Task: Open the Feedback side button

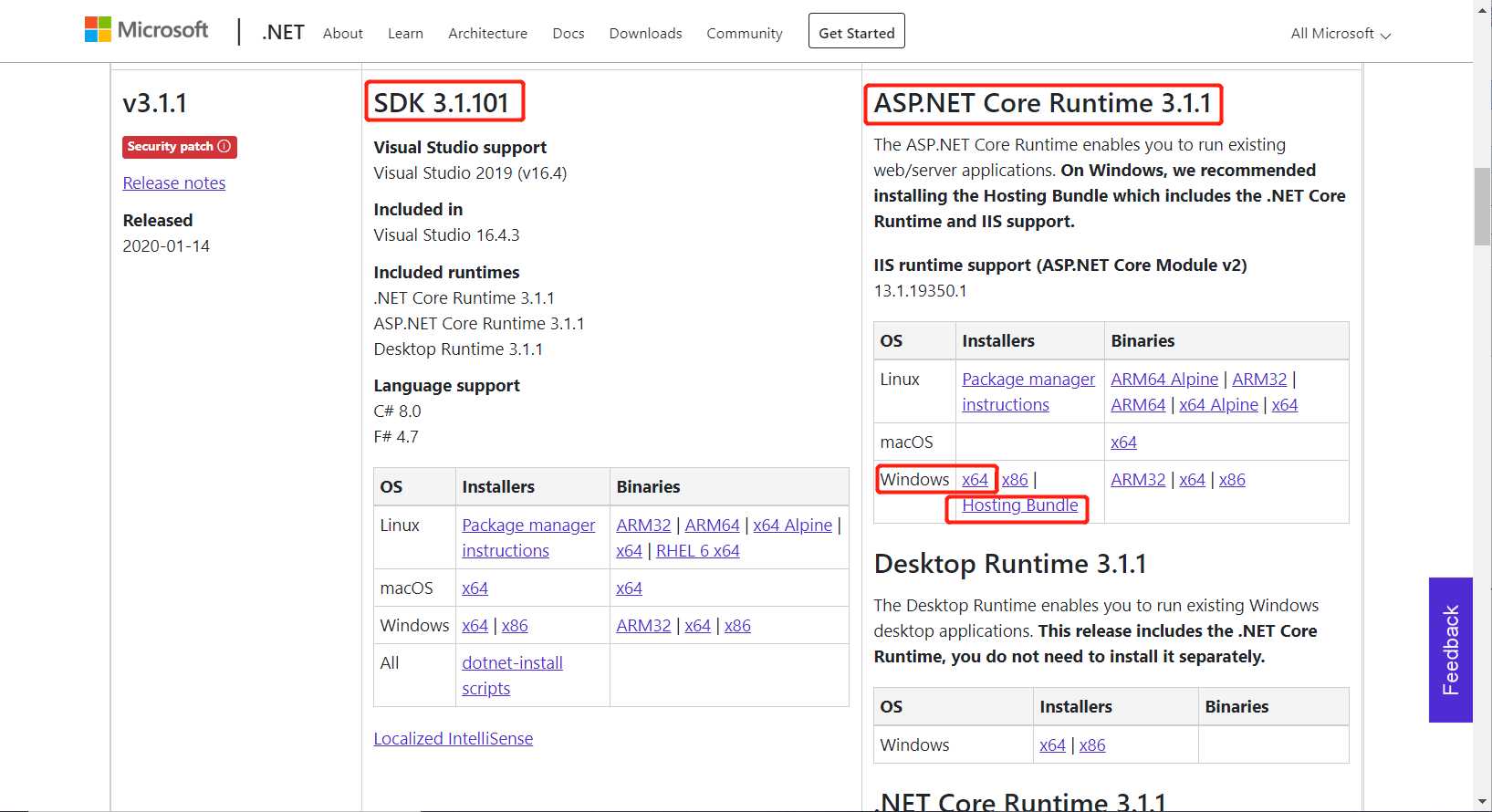Action: (1451, 650)
